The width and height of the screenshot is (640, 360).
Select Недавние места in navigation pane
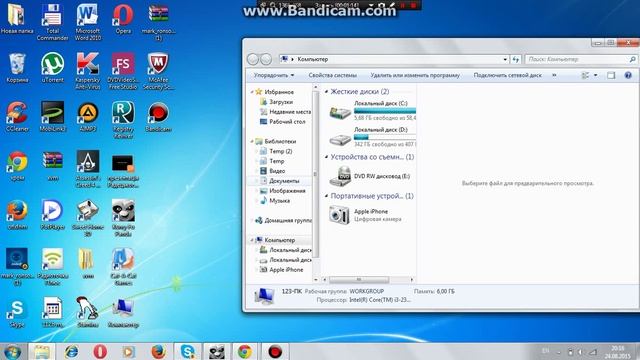[285, 111]
